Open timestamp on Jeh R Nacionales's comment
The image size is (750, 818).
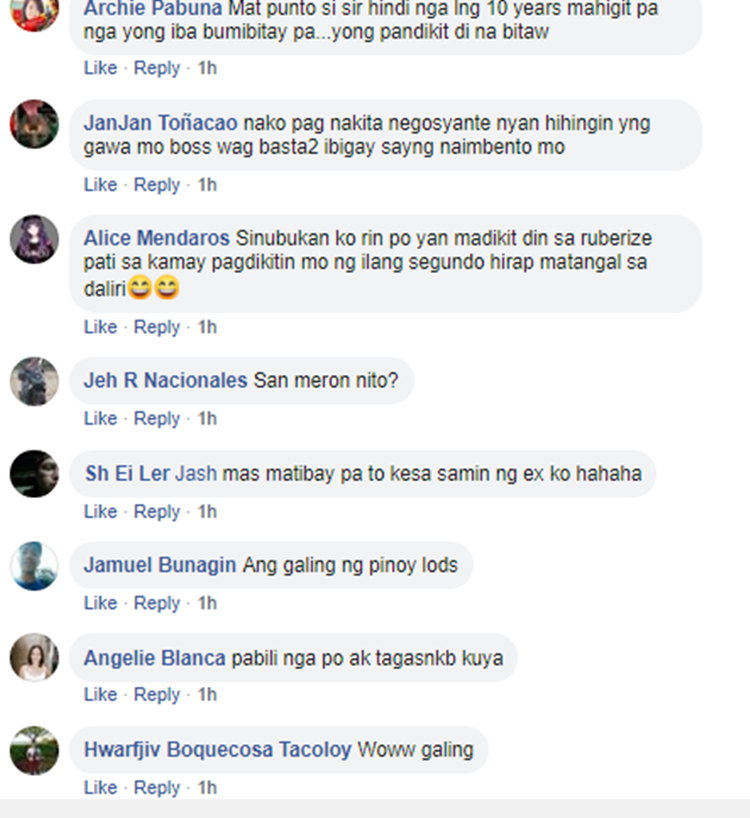pos(207,418)
